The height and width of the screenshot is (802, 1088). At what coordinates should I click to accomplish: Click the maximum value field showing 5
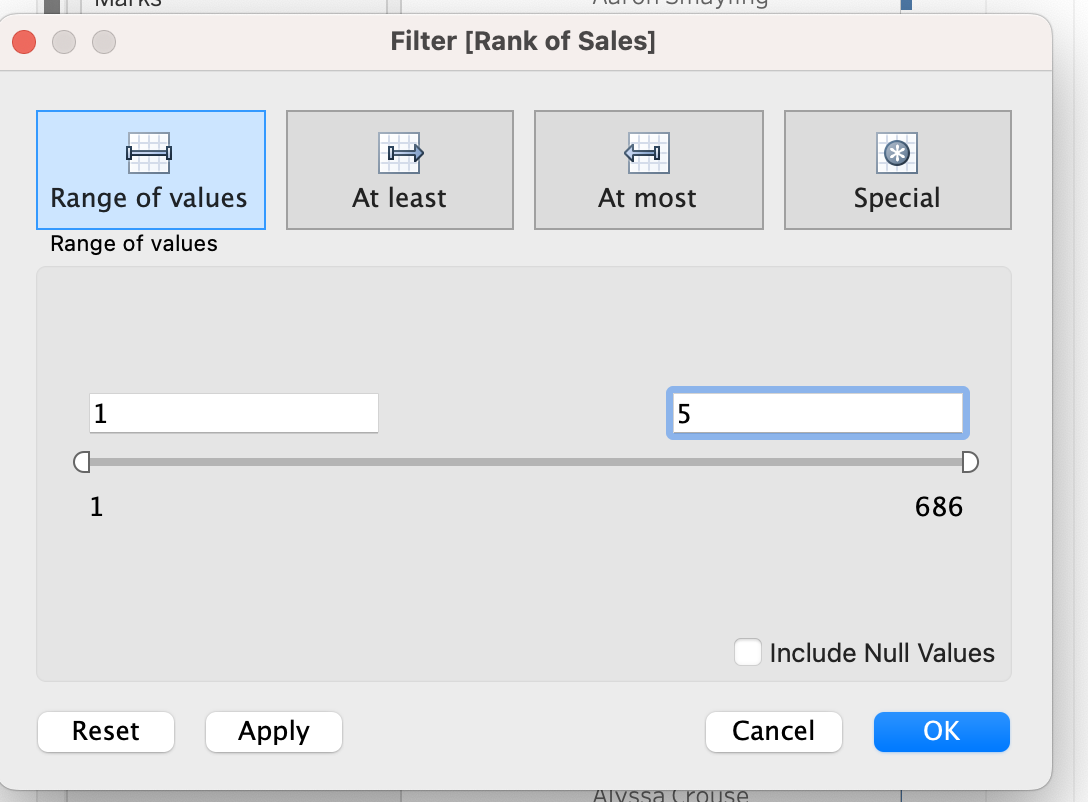coord(817,413)
